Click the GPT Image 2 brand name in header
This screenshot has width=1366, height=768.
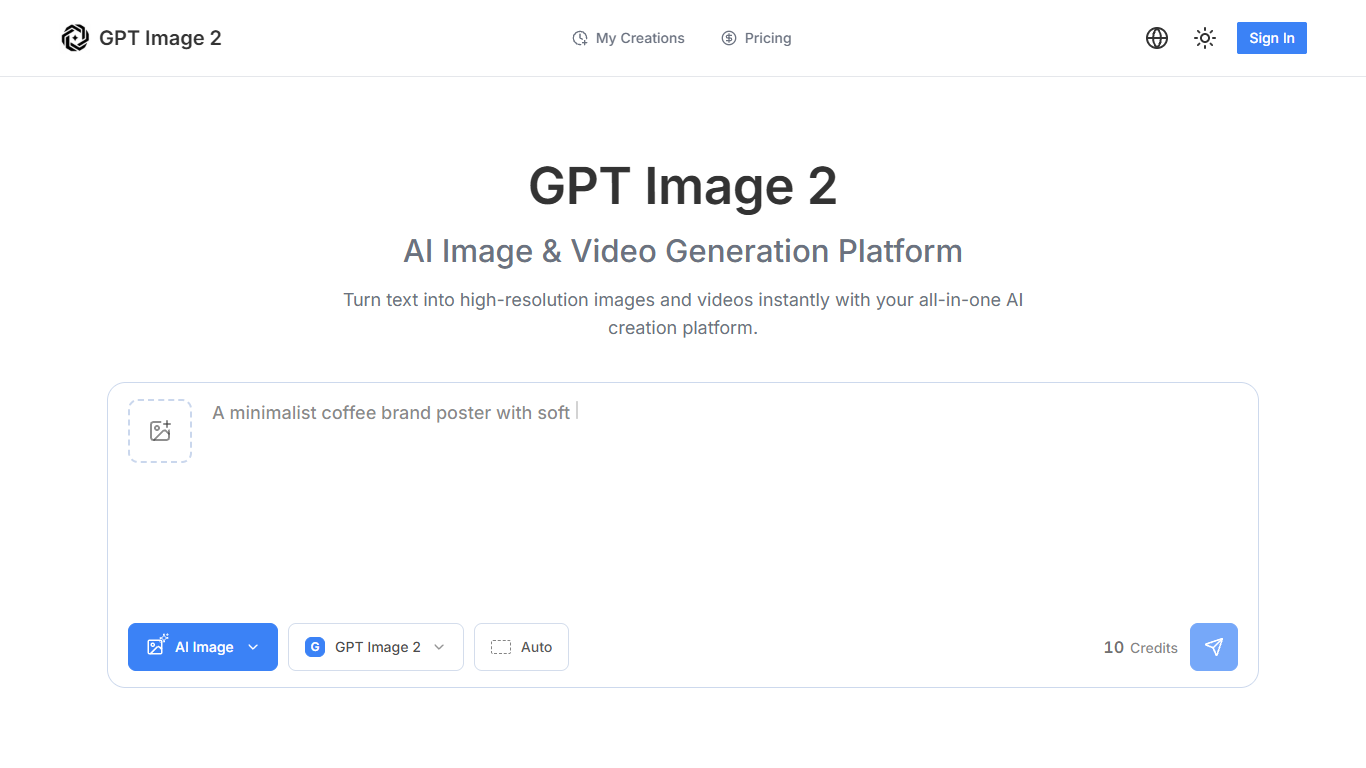[160, 38]
